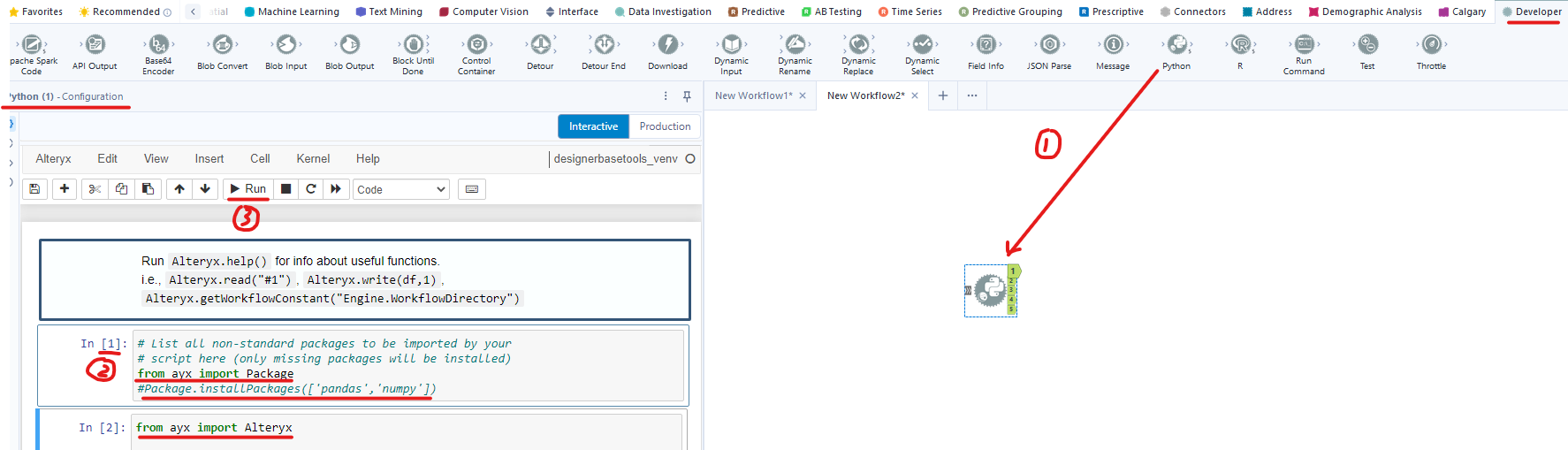Open the cell type Code dropdown
The width and height of the screenshot is (1568, 450).
pyautogui.click(x=401, y=189)
